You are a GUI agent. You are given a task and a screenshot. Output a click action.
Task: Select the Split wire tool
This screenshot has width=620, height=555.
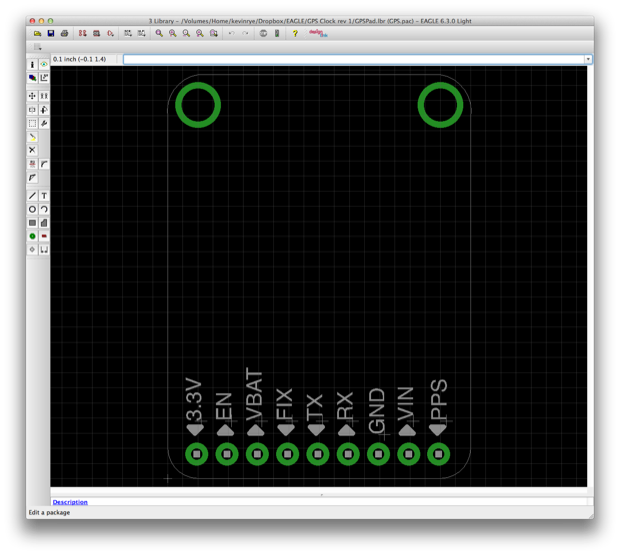tap(32, 177)
